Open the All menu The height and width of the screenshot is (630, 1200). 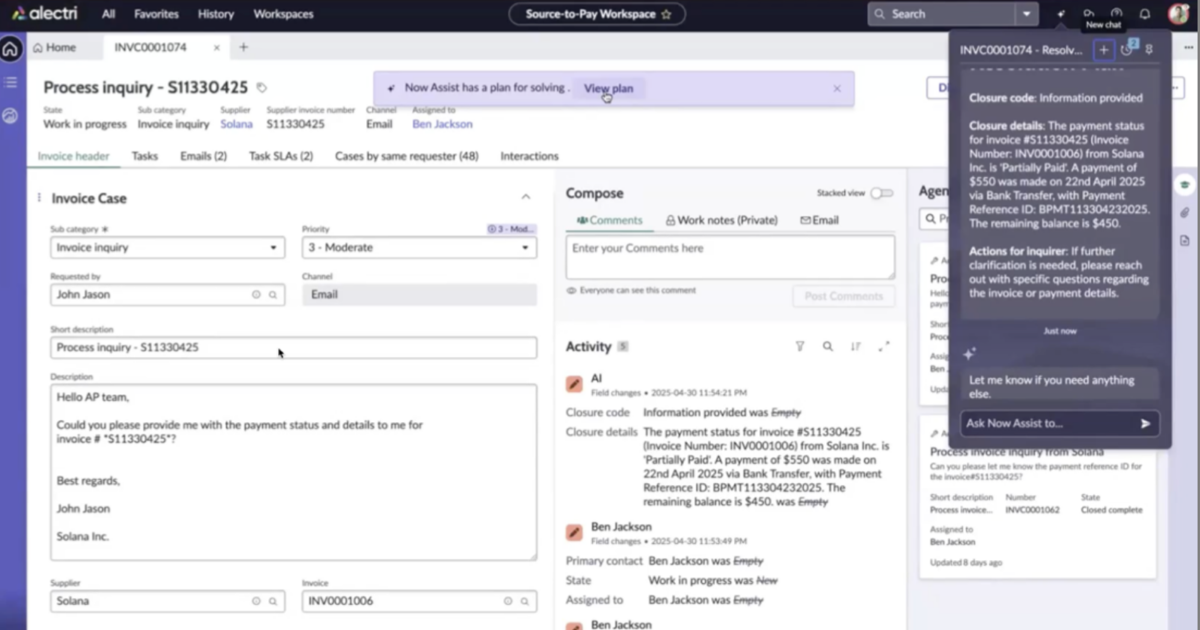pyautogui.click(x=108, y=14)
